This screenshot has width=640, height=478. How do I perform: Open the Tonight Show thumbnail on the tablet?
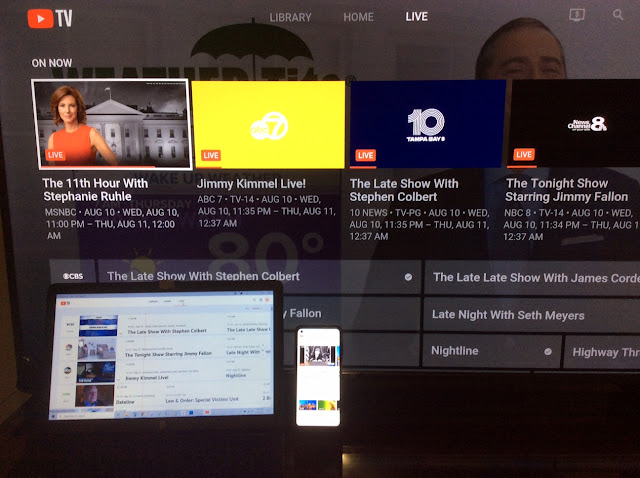pos(97,349)
